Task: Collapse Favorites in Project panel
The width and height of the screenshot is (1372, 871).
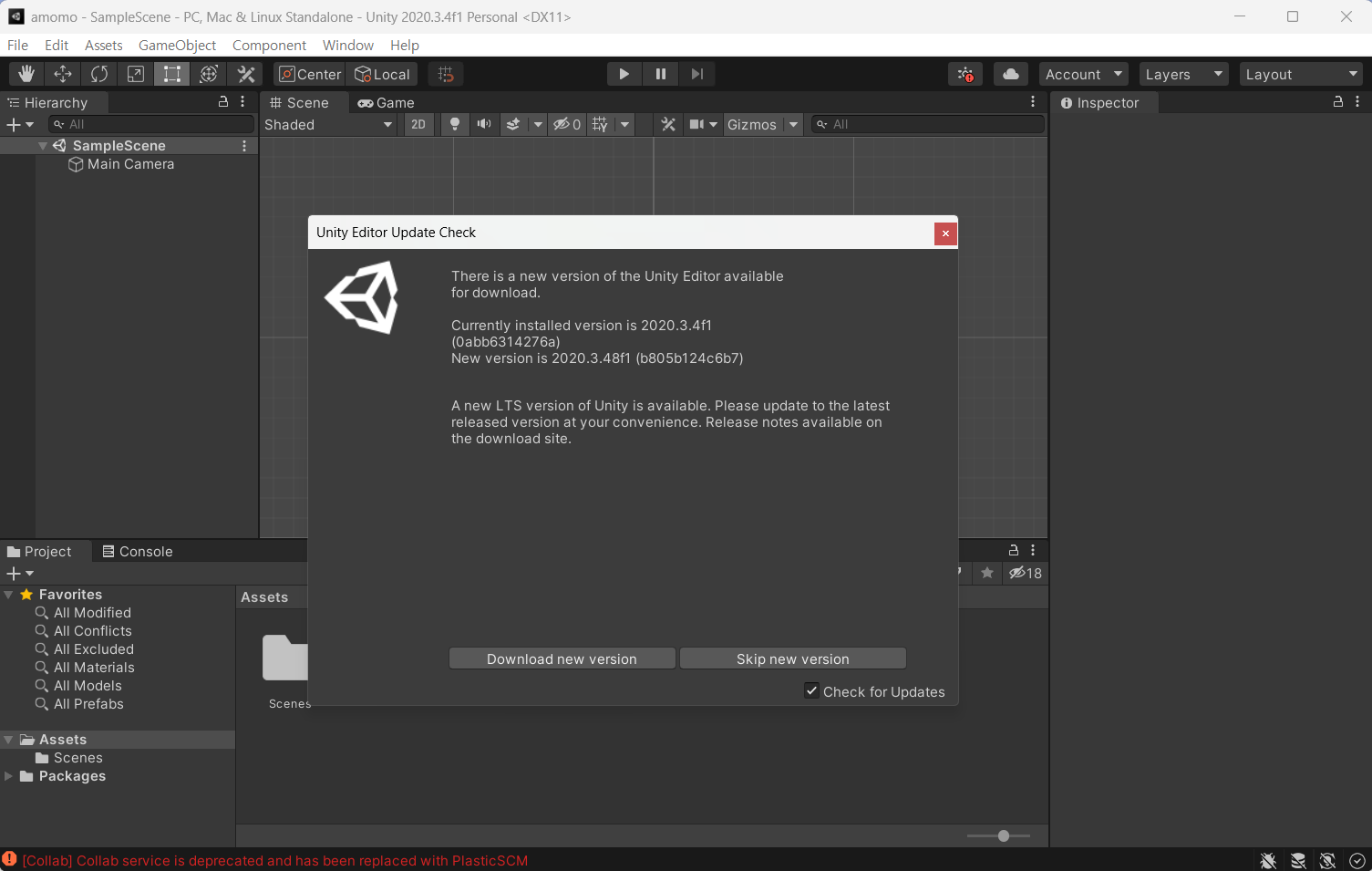Action: (x=8, y=595)
